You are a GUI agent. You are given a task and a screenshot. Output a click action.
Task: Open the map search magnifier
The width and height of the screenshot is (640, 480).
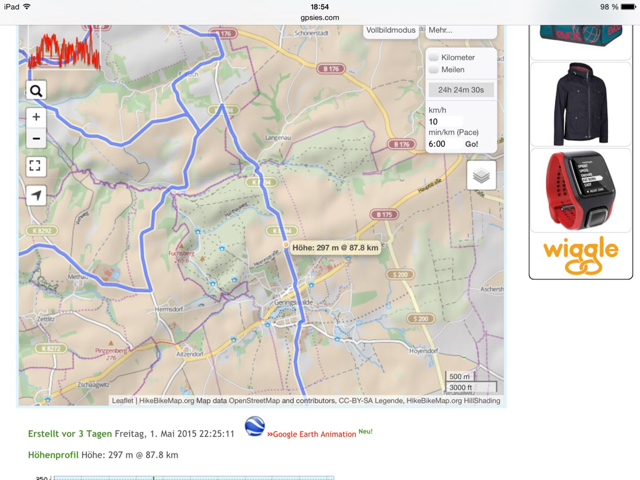point(36,91)
